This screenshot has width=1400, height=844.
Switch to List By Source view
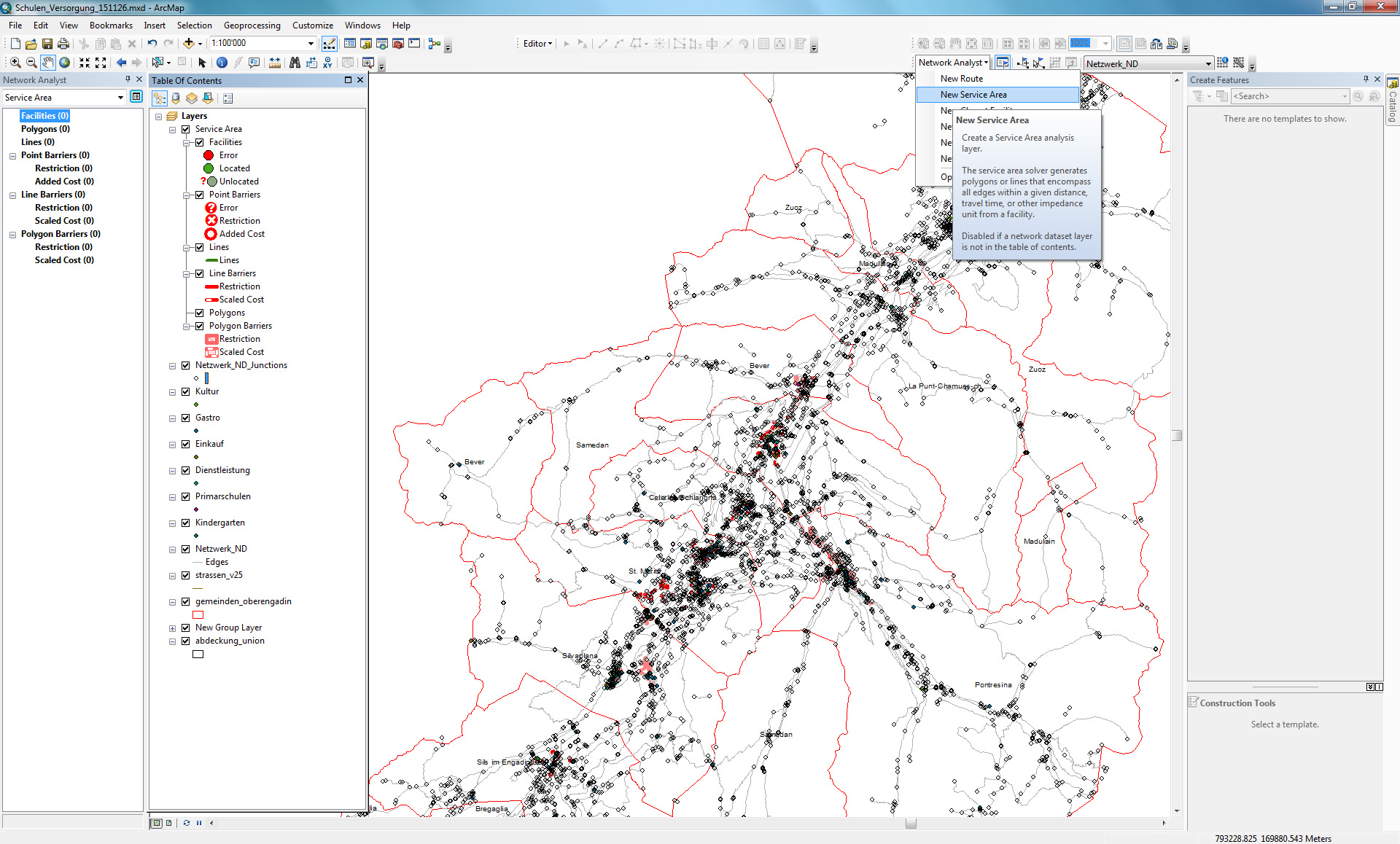[176, 98]
